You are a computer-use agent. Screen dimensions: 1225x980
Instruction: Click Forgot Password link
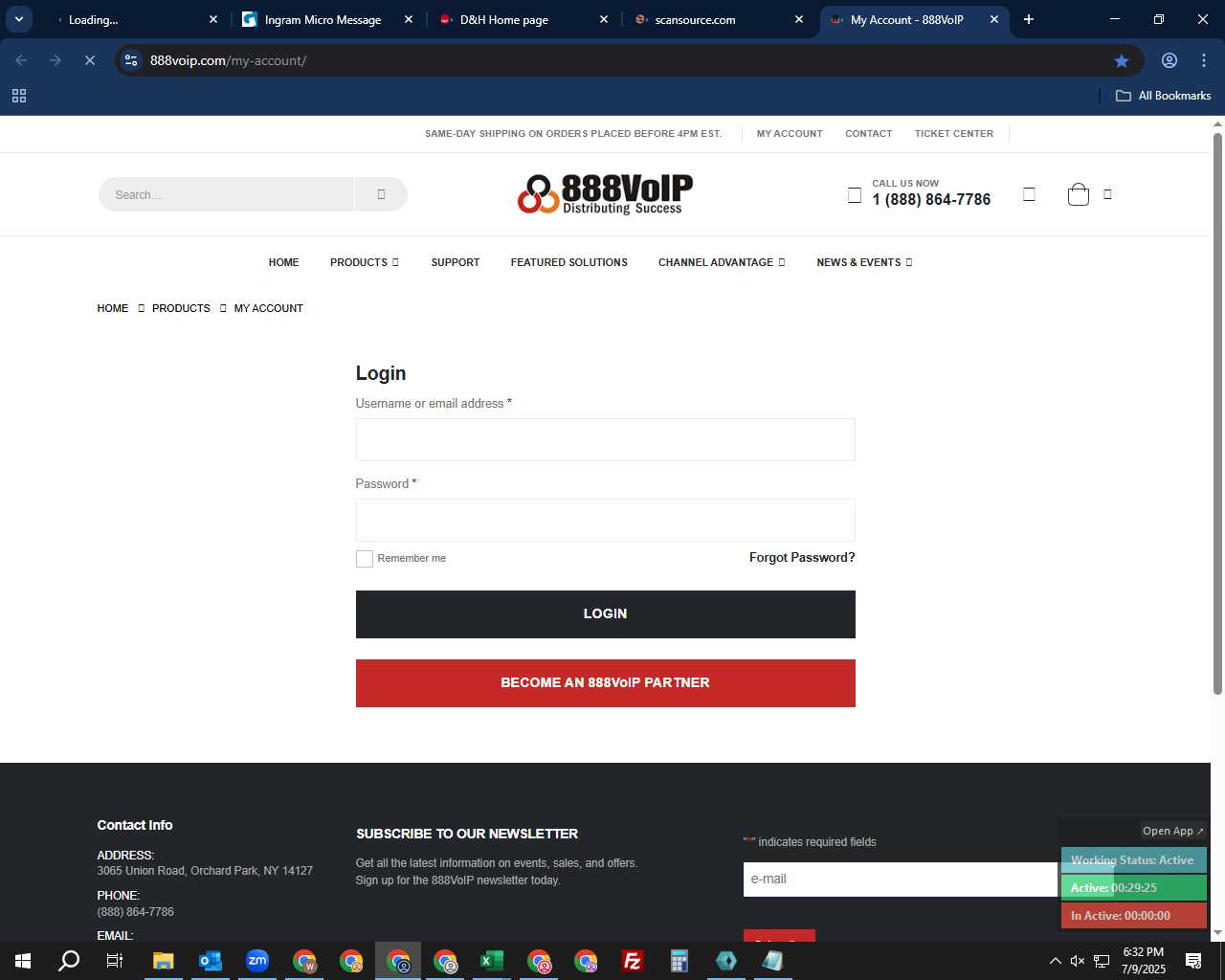[802, 558]
